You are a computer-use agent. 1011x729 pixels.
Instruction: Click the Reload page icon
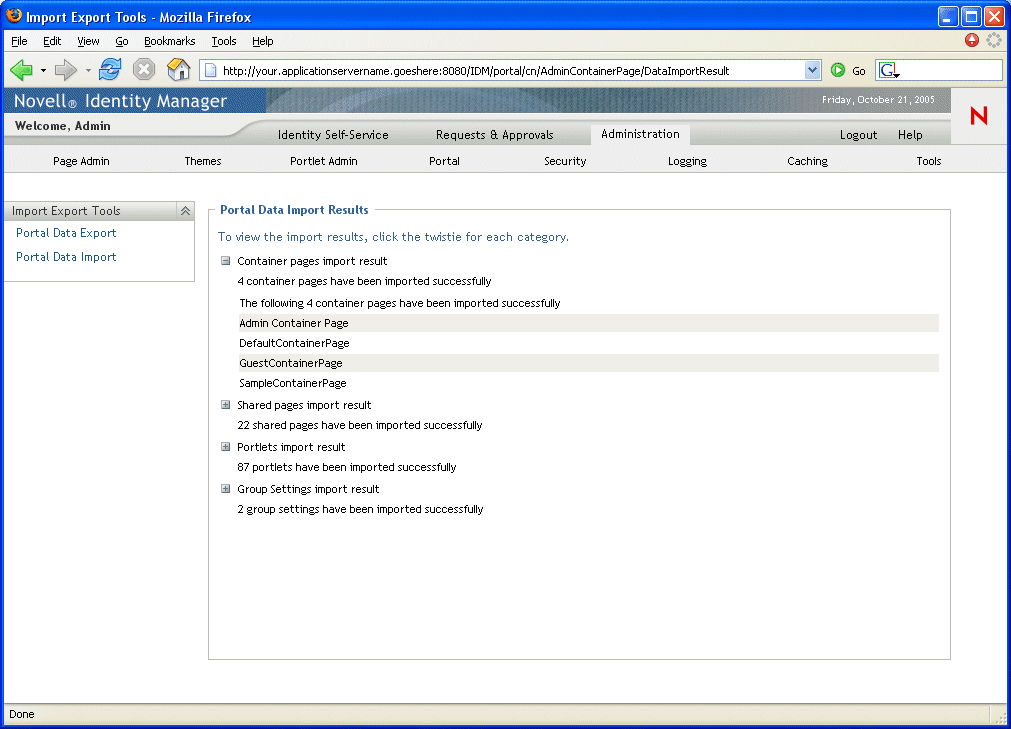pyautogui.click(x=110, y=69)
